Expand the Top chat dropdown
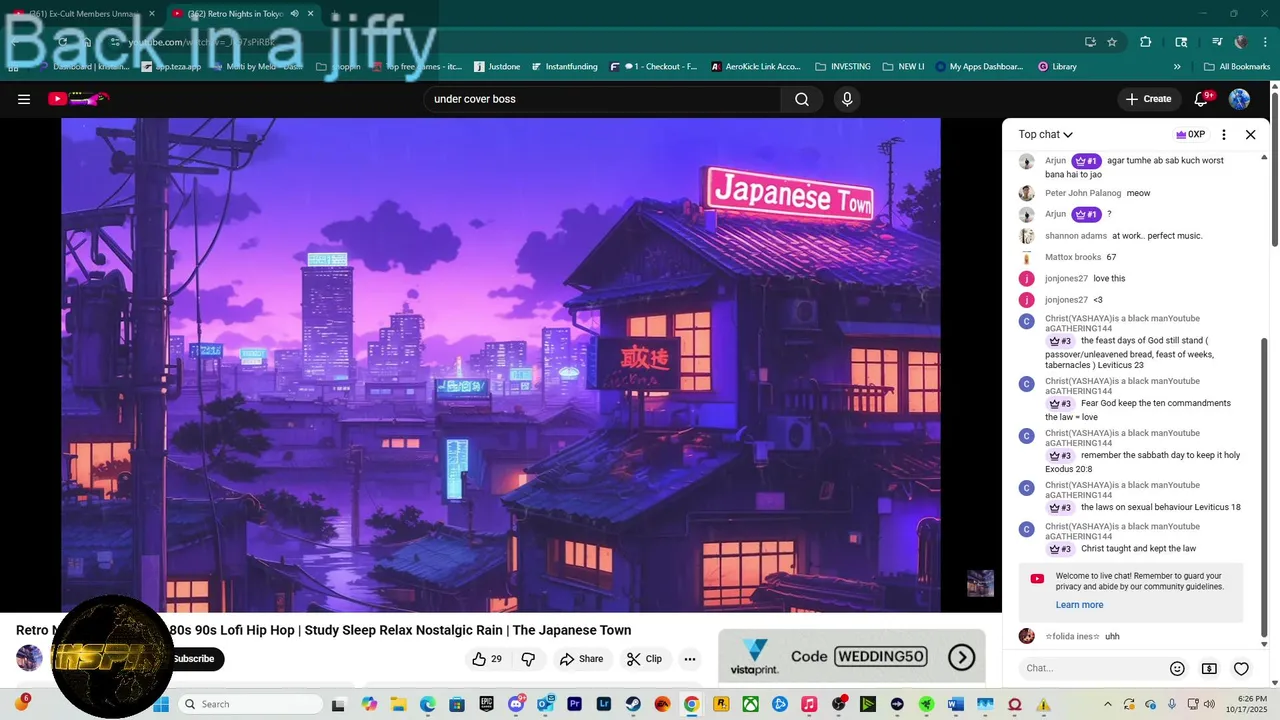Viewport: 1280px width, 720px height. click(1045, 134)
